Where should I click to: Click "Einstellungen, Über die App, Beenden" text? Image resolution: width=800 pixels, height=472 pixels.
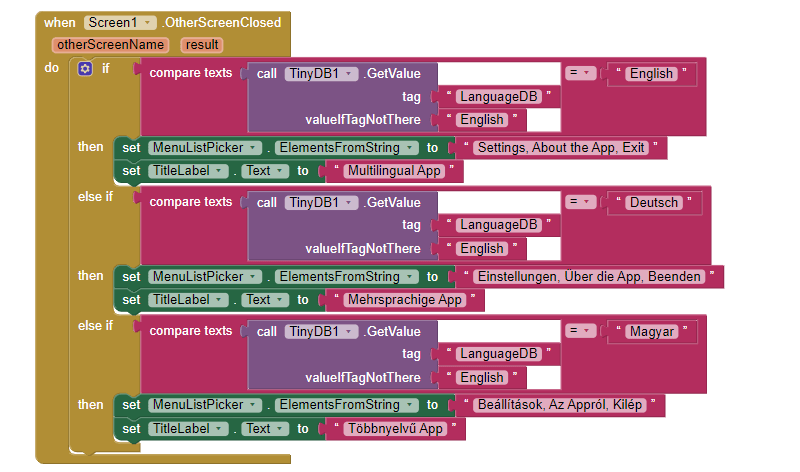click(589, 277)
